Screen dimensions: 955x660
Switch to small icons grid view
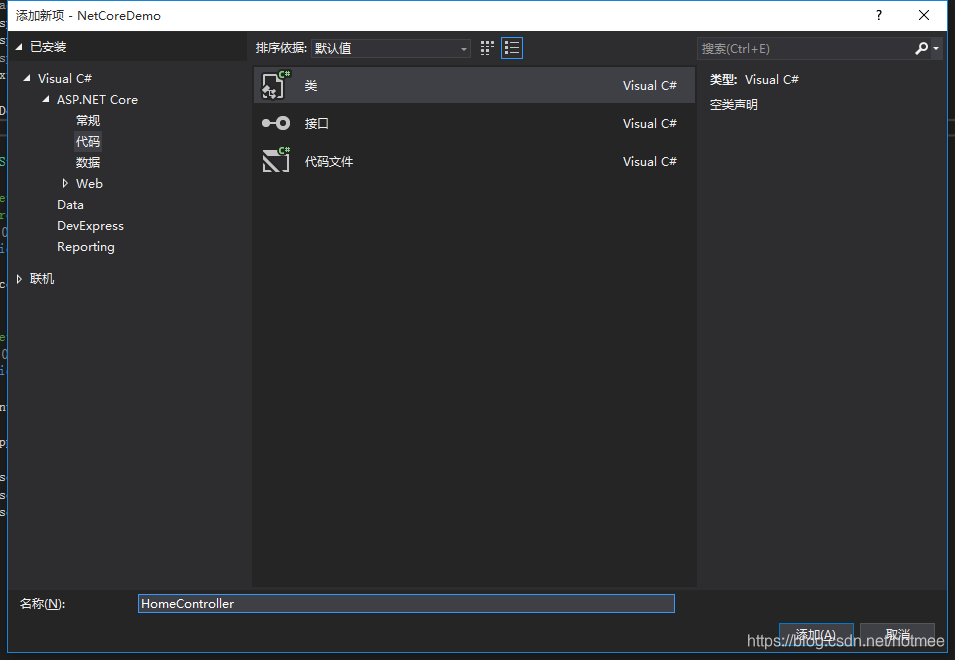pos(487,48)
